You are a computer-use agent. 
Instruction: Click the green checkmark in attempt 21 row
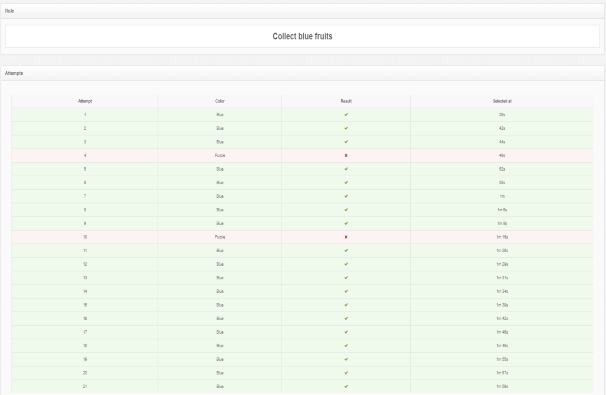pyautogui.click(x=346, y=386)
